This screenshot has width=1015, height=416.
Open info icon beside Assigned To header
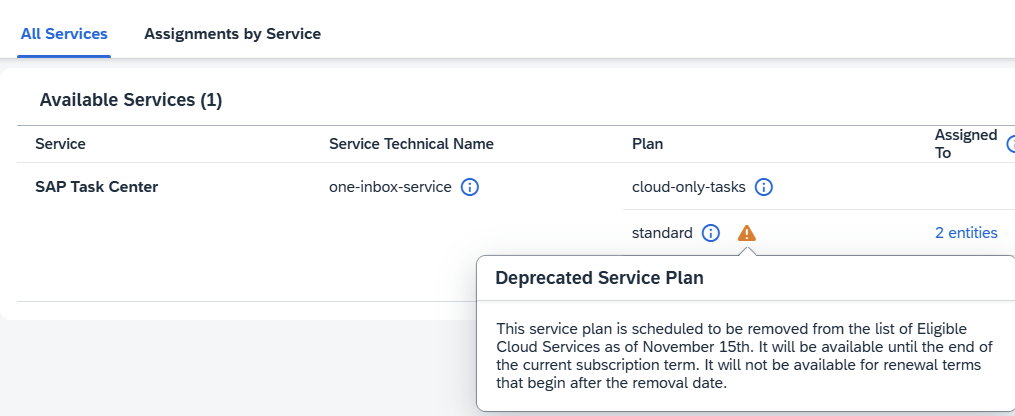[1011, 144]
